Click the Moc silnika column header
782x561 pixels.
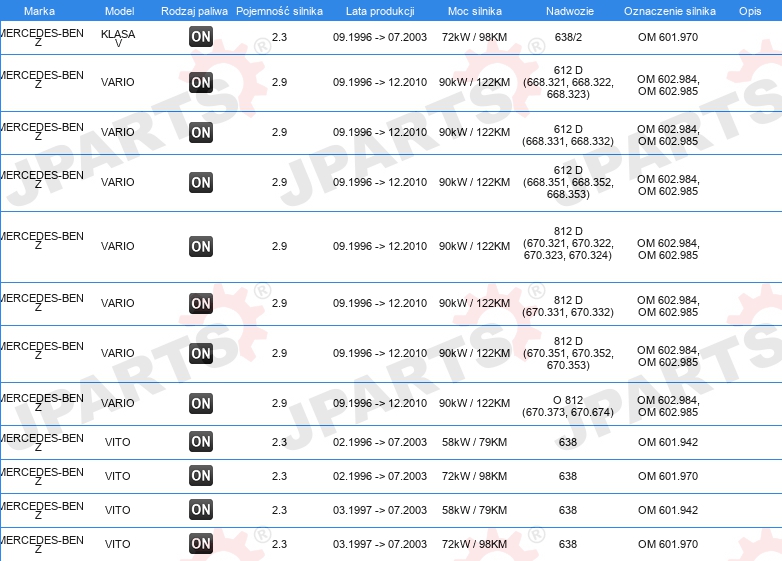point(474,11)
